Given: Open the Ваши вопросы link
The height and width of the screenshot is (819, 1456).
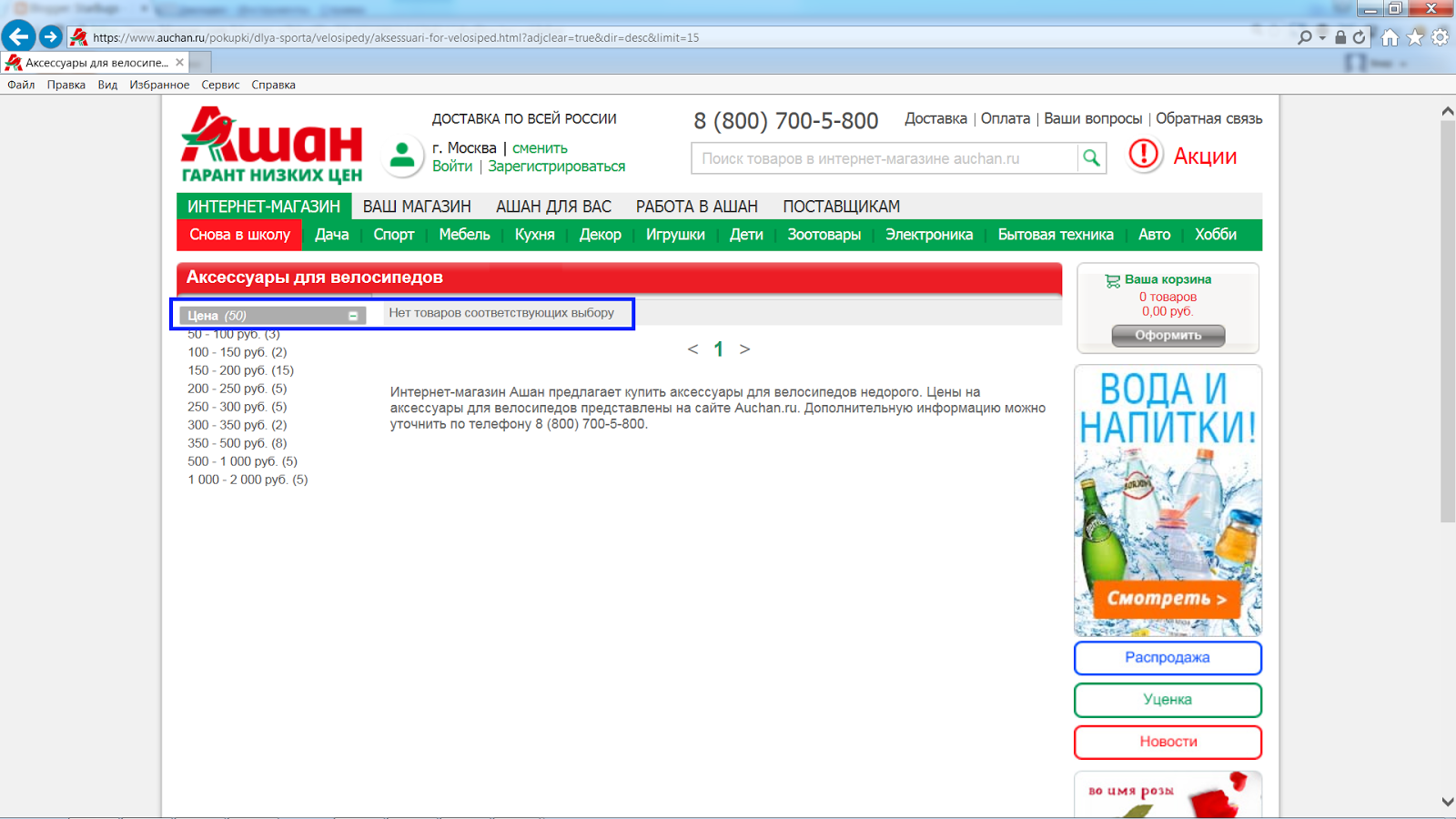Looking at the screenshot, I should point(1093,118).
